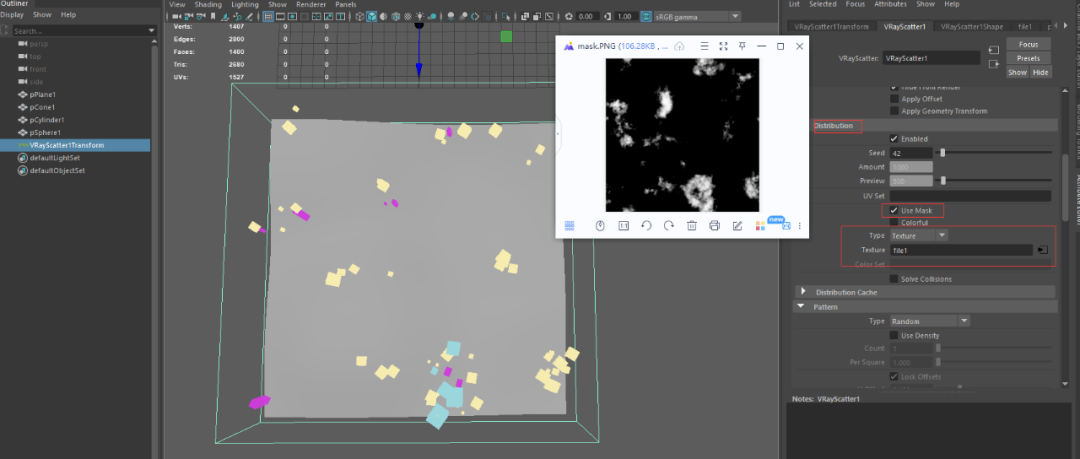Click rotate clockwise icon in image viewer
1080x459 pixels.
[668, 226]
